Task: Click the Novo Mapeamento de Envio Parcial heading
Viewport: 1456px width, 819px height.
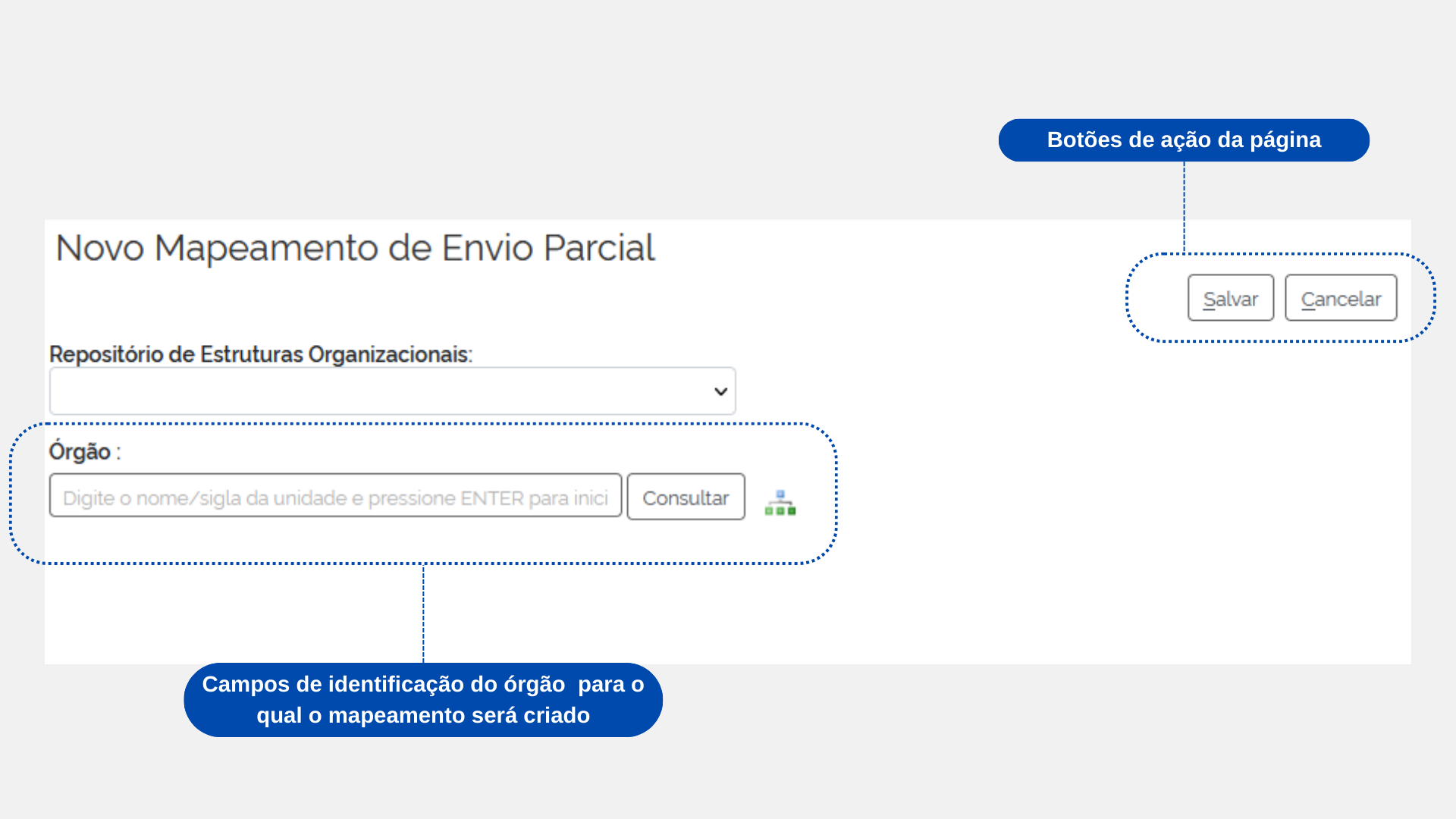Action: pos(355,248)
